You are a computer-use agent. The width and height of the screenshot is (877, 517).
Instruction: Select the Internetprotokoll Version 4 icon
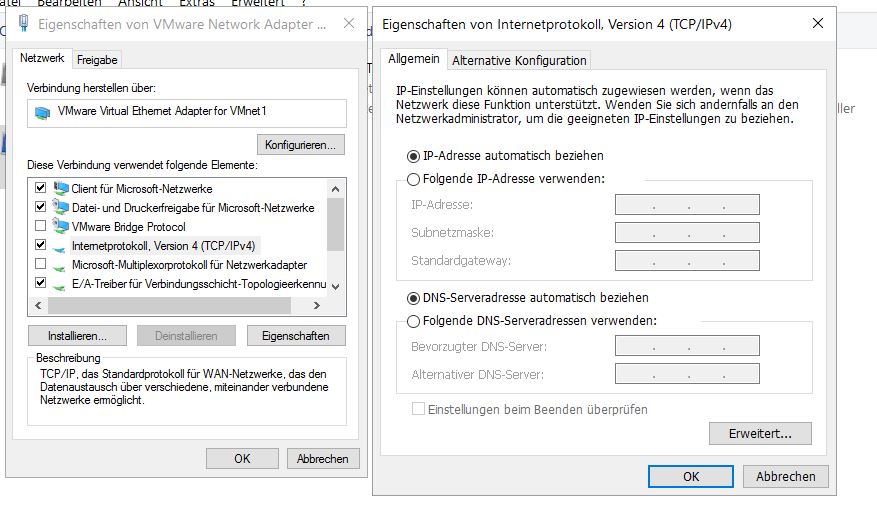pos(61,246)
